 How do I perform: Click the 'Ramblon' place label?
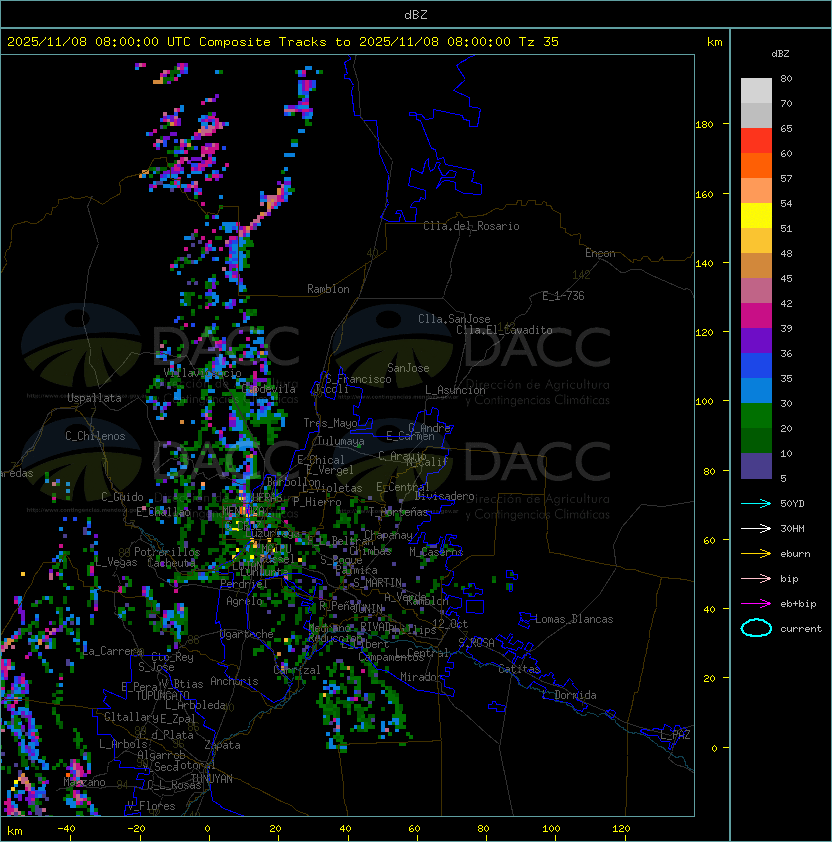tap(328, 289)
